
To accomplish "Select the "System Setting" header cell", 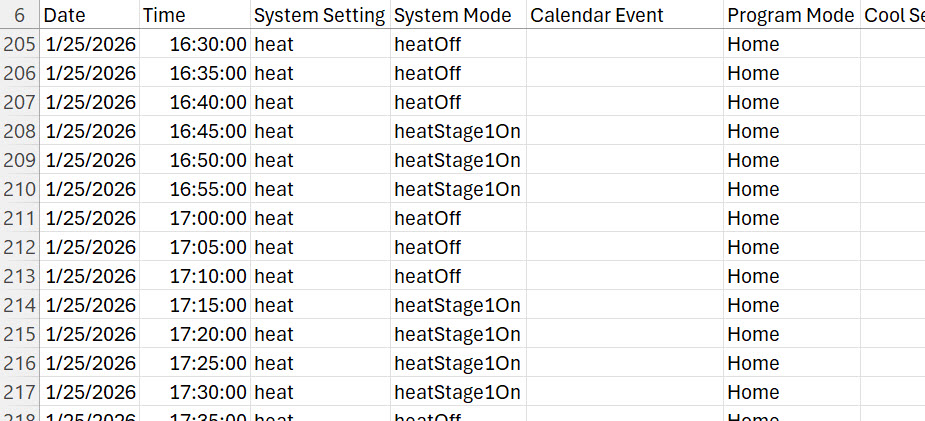I will [x=319, y=16].
